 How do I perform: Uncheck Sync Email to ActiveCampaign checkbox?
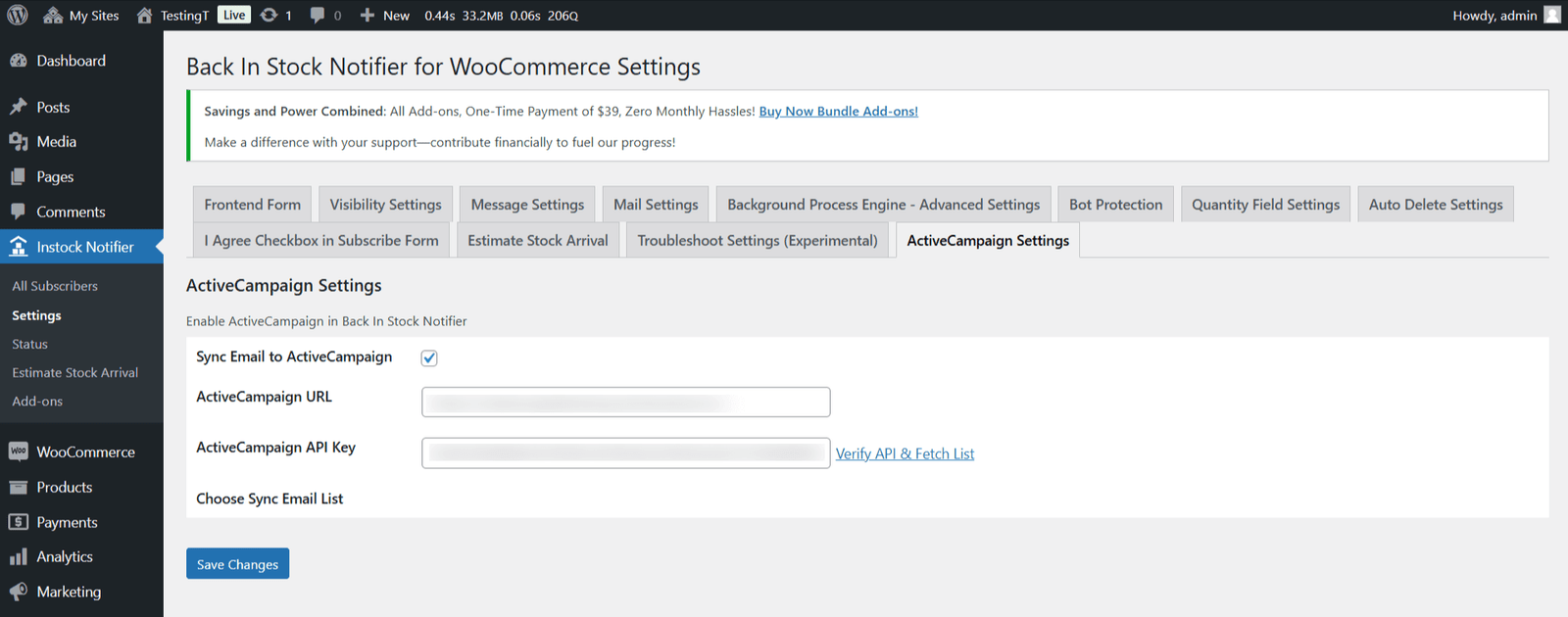429,358
